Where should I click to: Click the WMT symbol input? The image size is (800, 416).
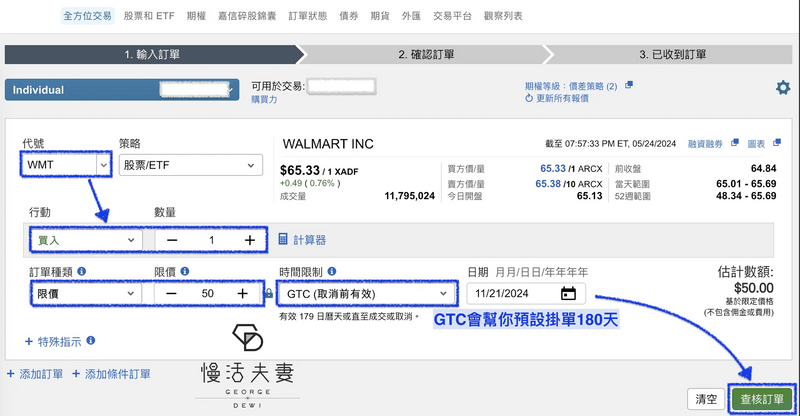59,165
